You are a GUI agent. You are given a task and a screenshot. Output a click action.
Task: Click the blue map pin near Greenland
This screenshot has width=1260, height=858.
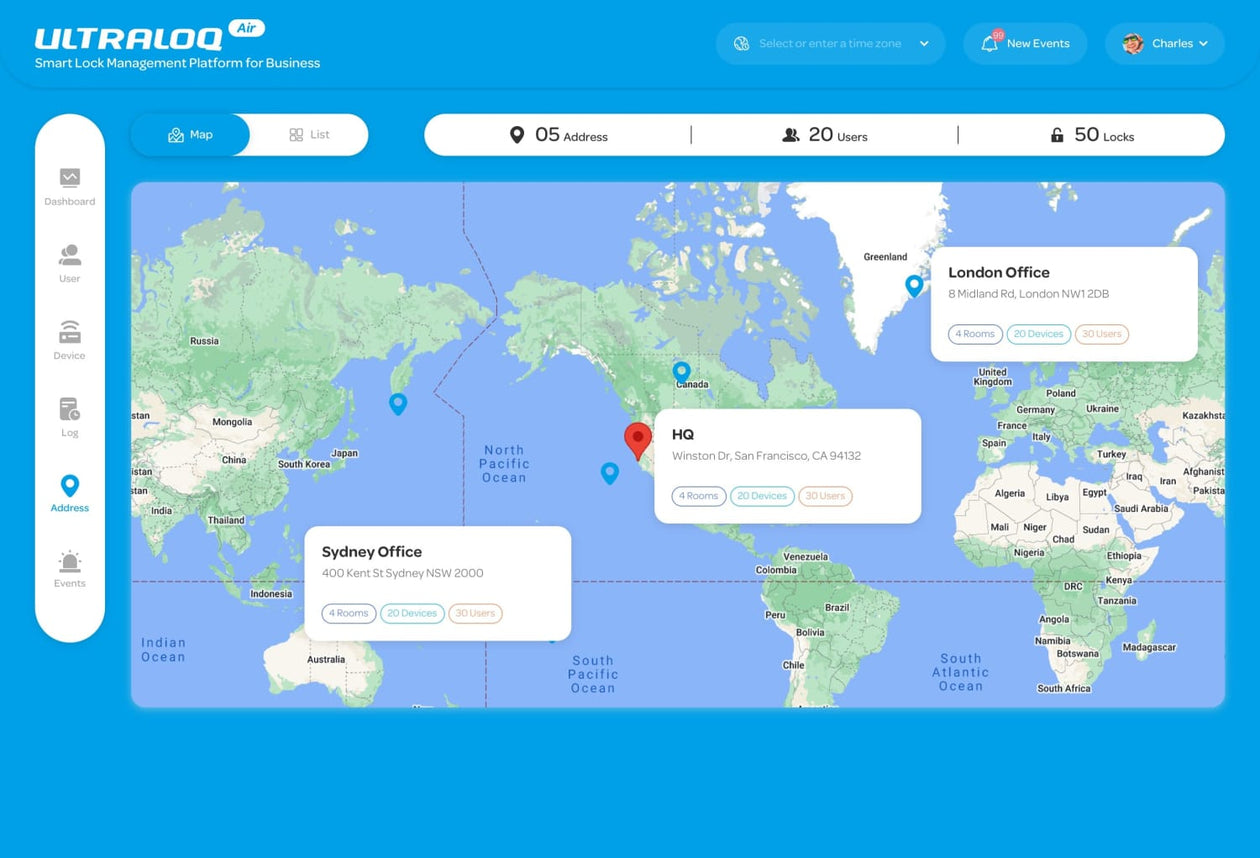[914, 285]
